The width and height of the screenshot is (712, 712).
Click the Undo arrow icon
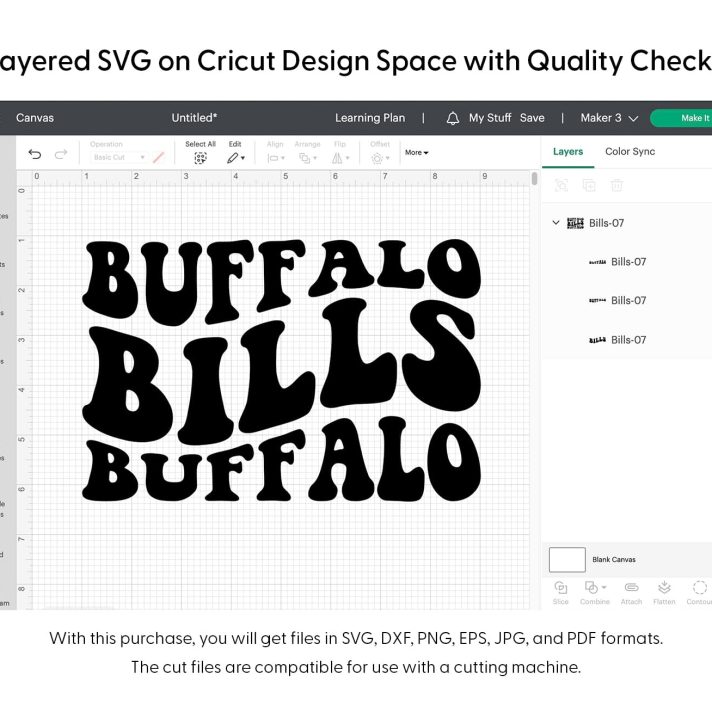click(x=35, y=154)
